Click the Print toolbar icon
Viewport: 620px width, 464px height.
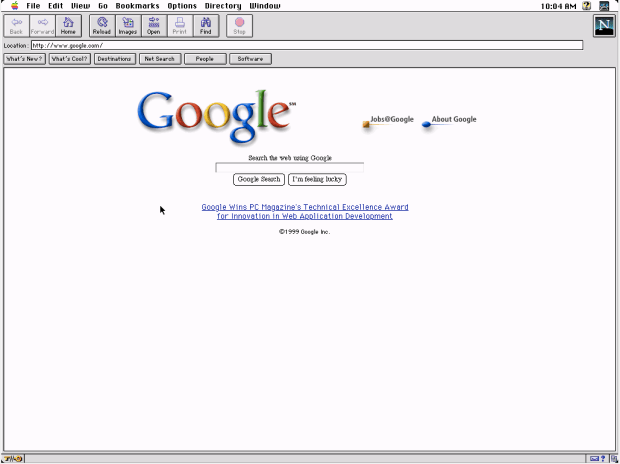click(x=180, y=25)
